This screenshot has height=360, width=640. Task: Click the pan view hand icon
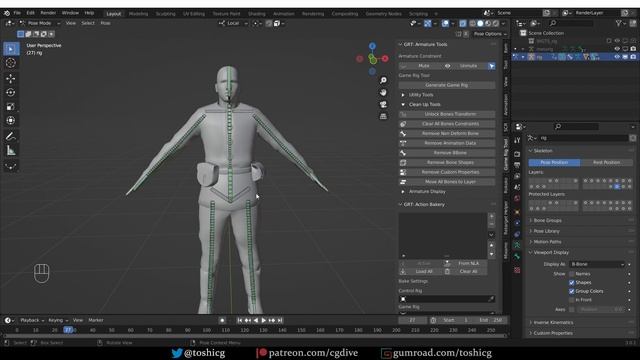tap(383, 93)
